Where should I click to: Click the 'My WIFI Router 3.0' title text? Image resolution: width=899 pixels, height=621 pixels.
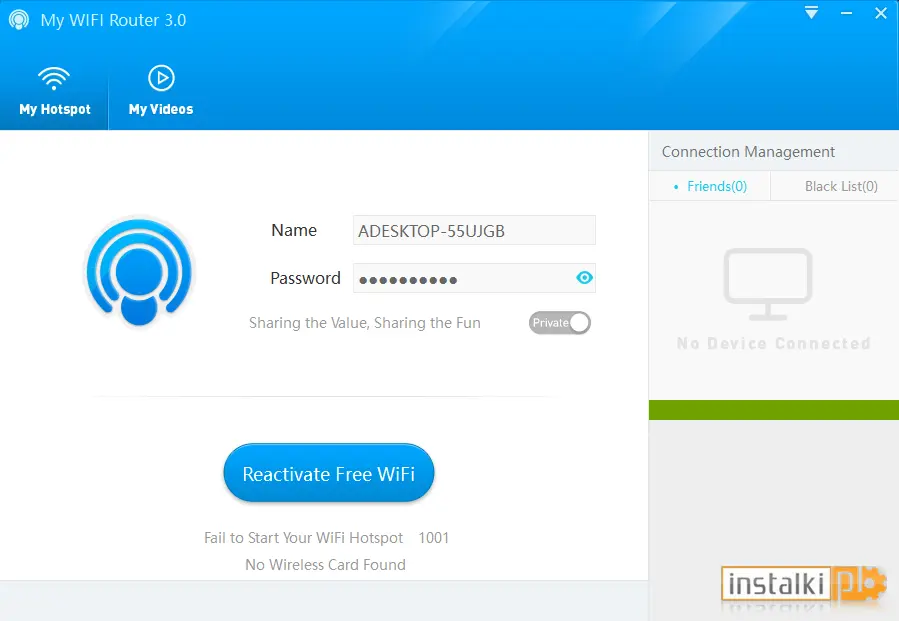coord(113,20)
